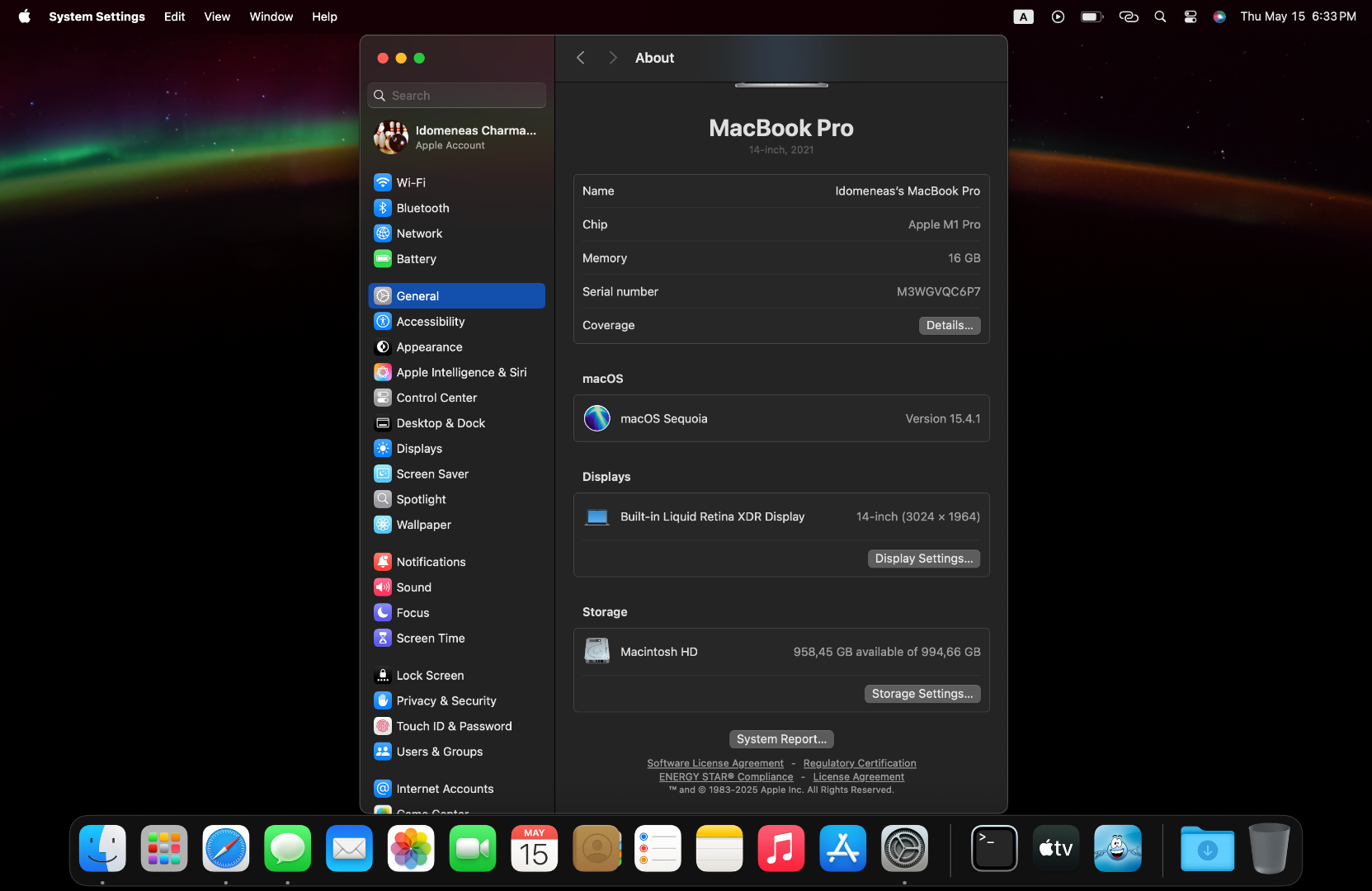Open Terminal from the Dock
This screenshot has width=1372, height=891.
point(994,848)
